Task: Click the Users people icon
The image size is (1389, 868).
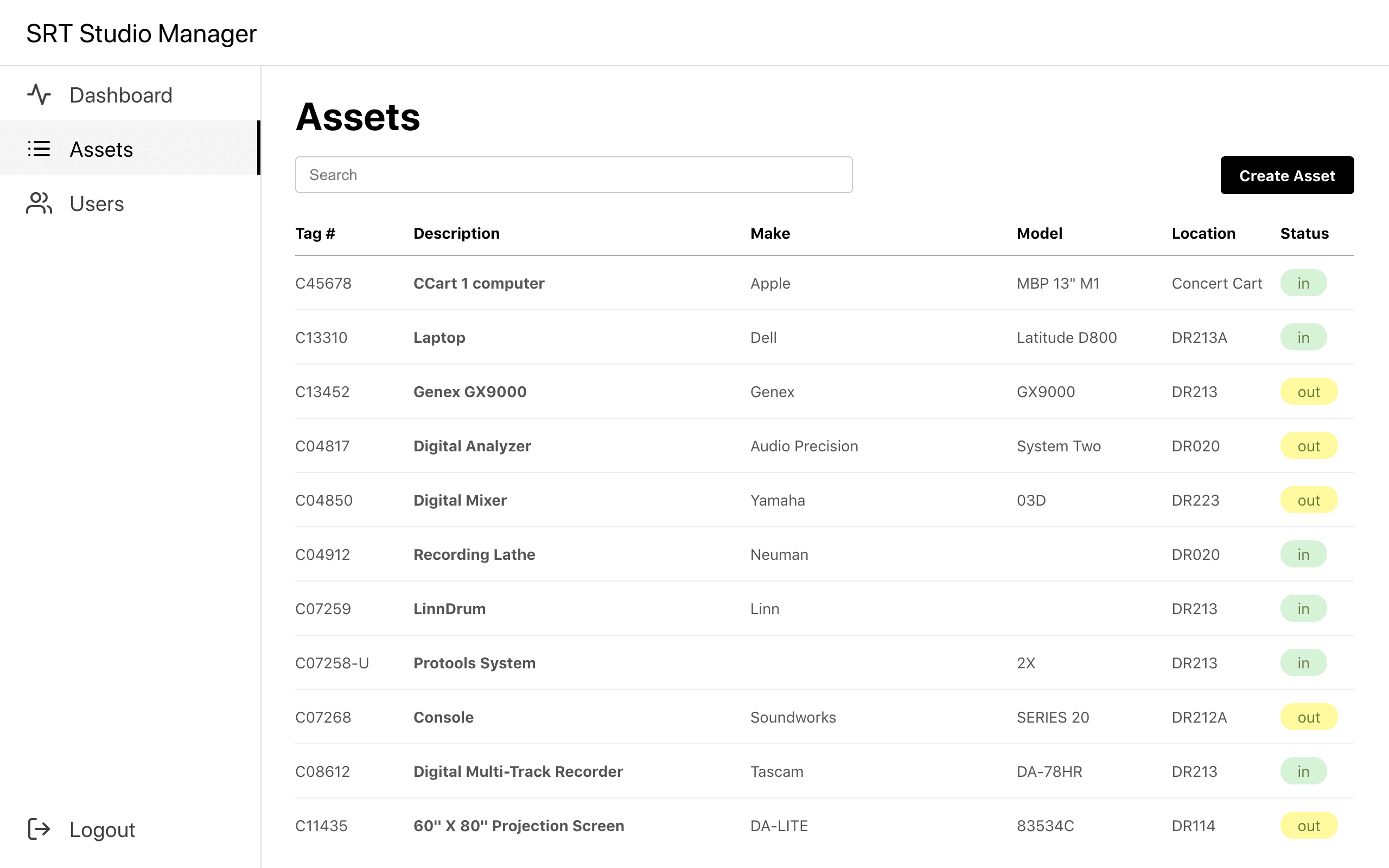Action: [39, 203]
